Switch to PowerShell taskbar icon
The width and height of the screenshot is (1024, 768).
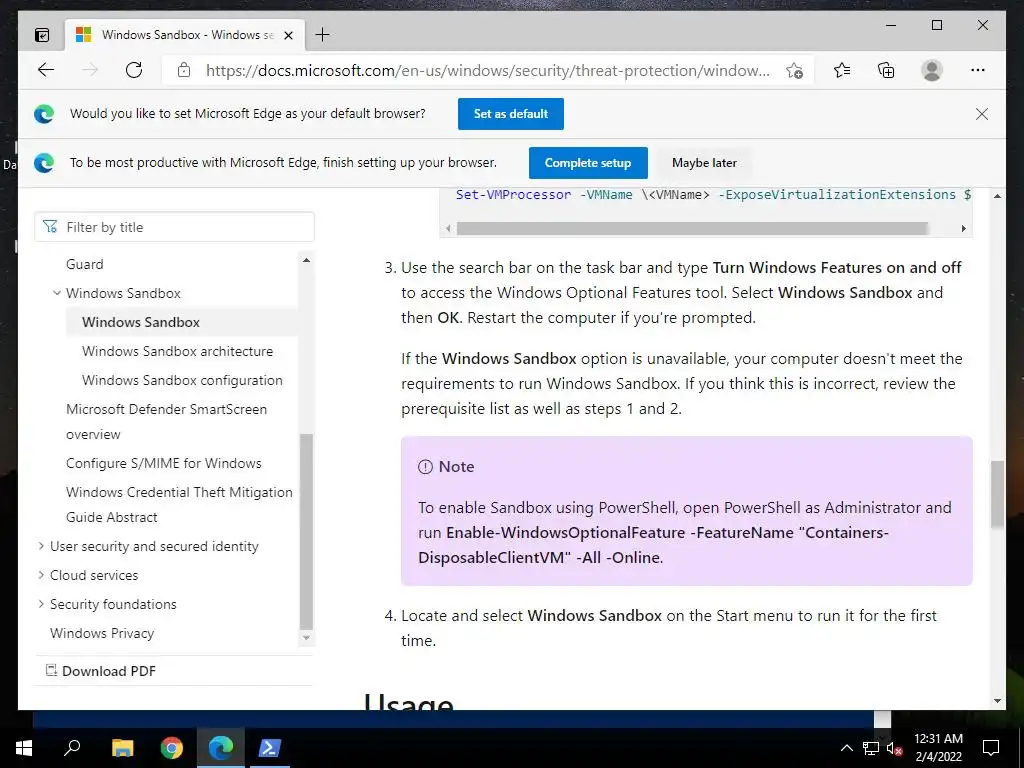[269, 748]
